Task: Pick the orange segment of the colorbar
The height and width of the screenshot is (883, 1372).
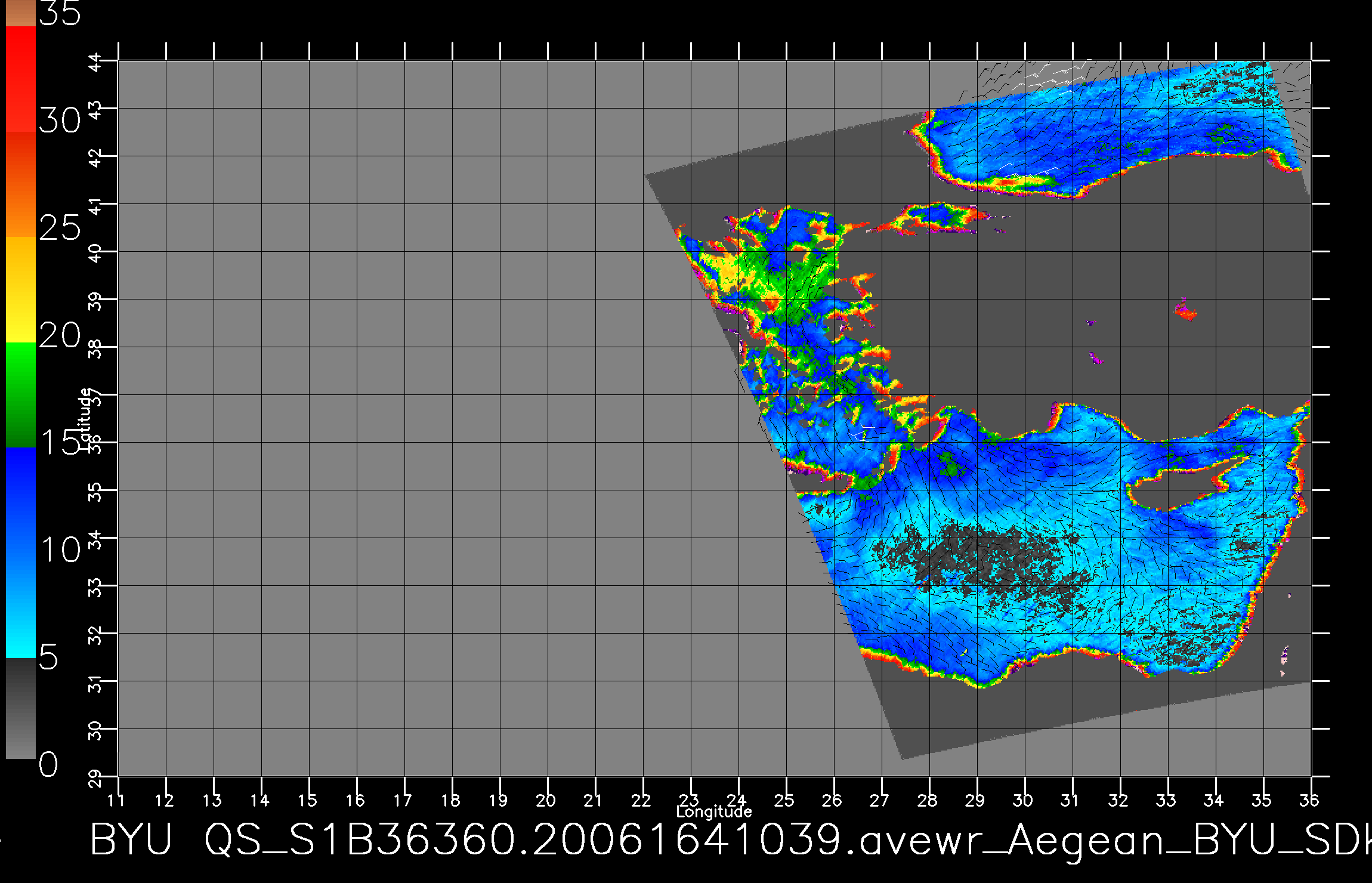Action: 21,185
